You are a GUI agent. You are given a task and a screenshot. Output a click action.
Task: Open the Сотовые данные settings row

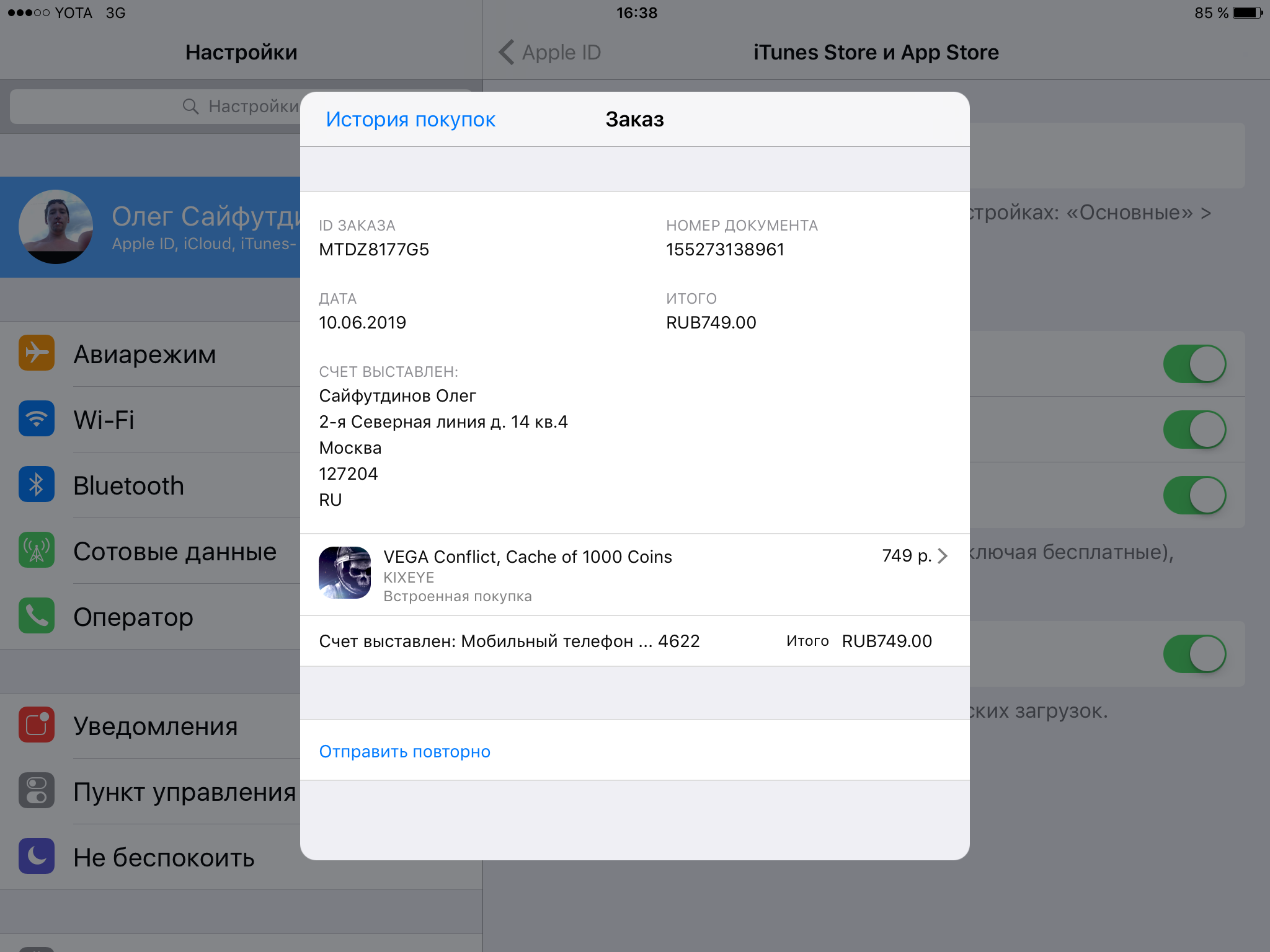[x=150, y=551]
